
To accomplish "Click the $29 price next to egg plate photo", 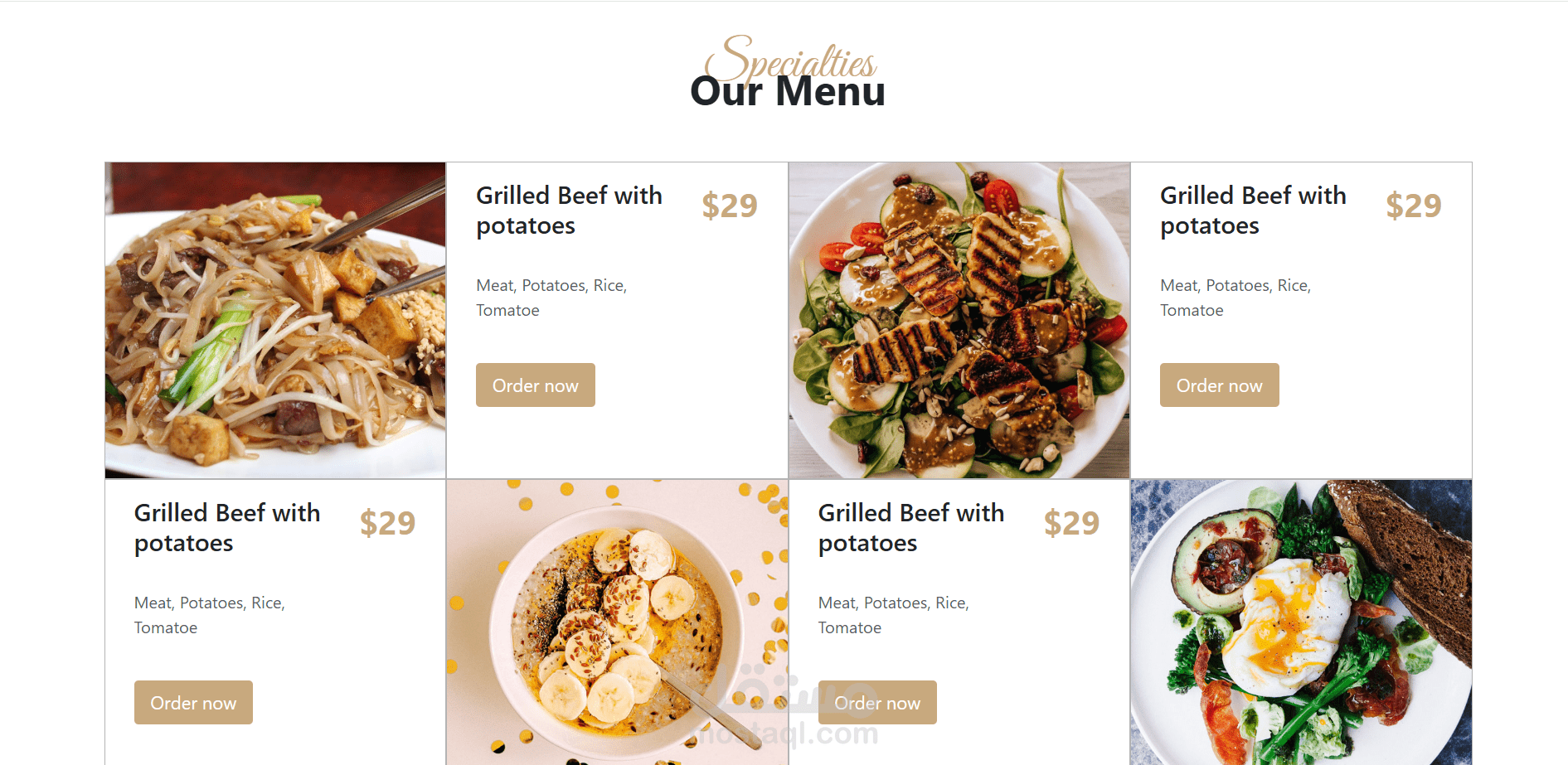I will click(x=1072, y=523).
